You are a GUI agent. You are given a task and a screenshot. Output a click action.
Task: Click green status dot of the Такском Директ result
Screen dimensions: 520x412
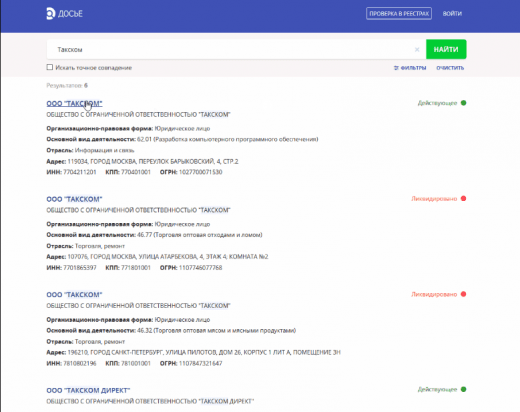(463, 389)
